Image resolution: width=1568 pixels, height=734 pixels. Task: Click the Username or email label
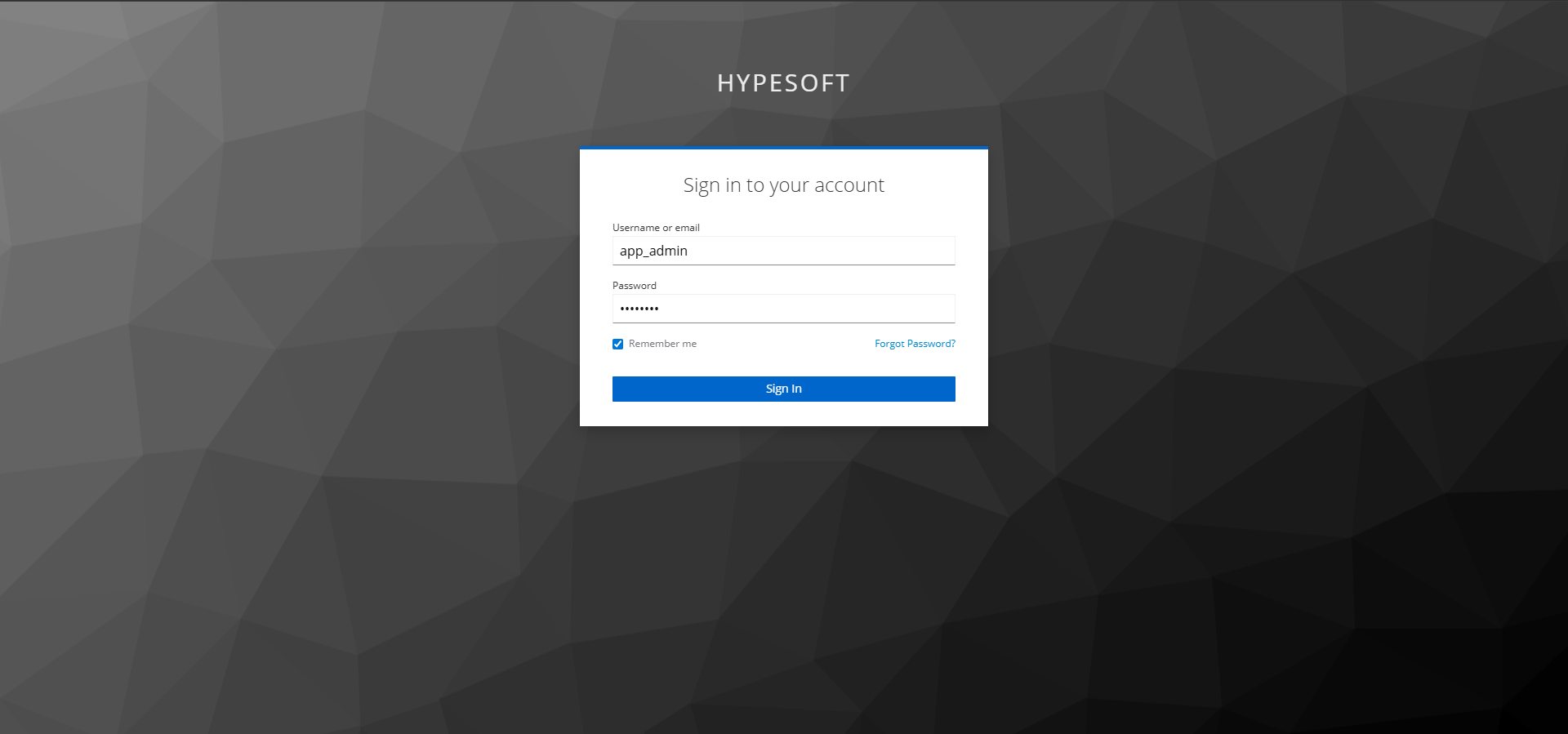[656, 228]
